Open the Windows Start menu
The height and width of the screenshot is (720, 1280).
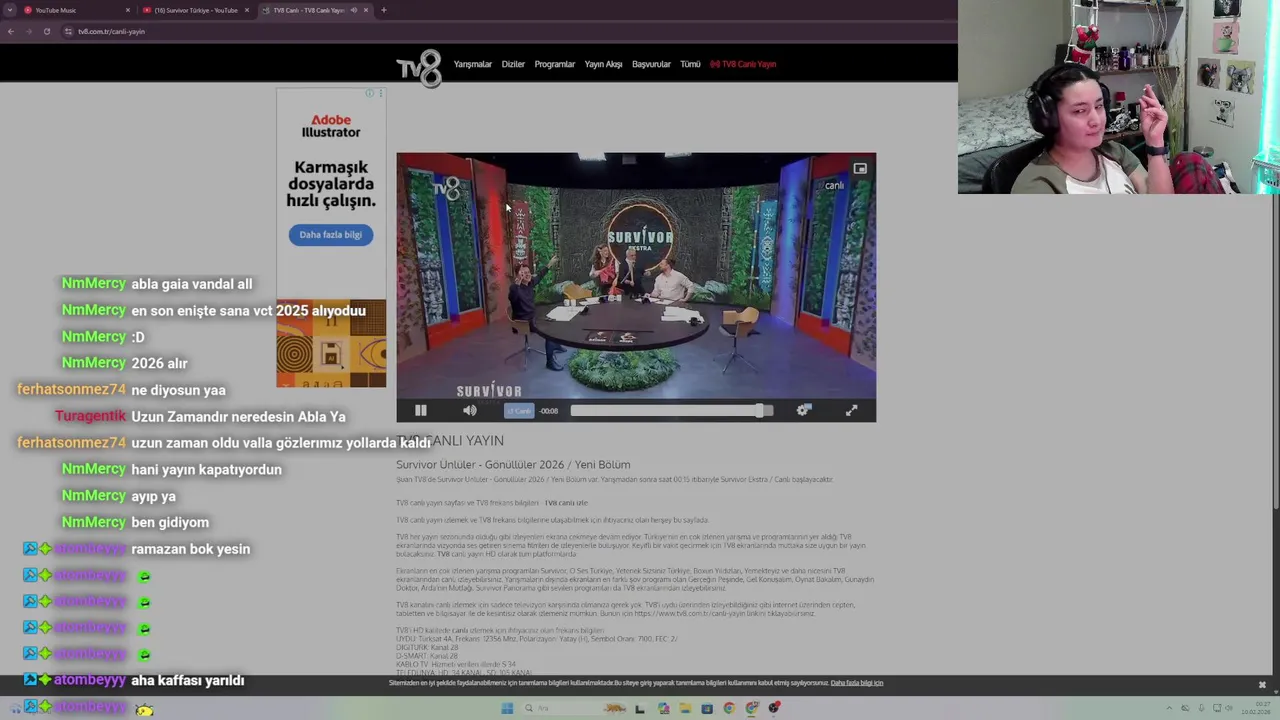507,708
